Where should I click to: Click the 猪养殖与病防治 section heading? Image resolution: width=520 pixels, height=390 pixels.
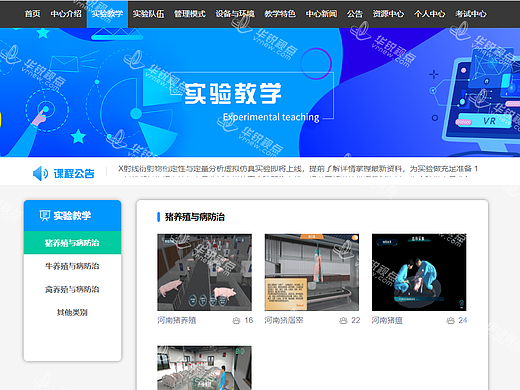coord(195,217)
